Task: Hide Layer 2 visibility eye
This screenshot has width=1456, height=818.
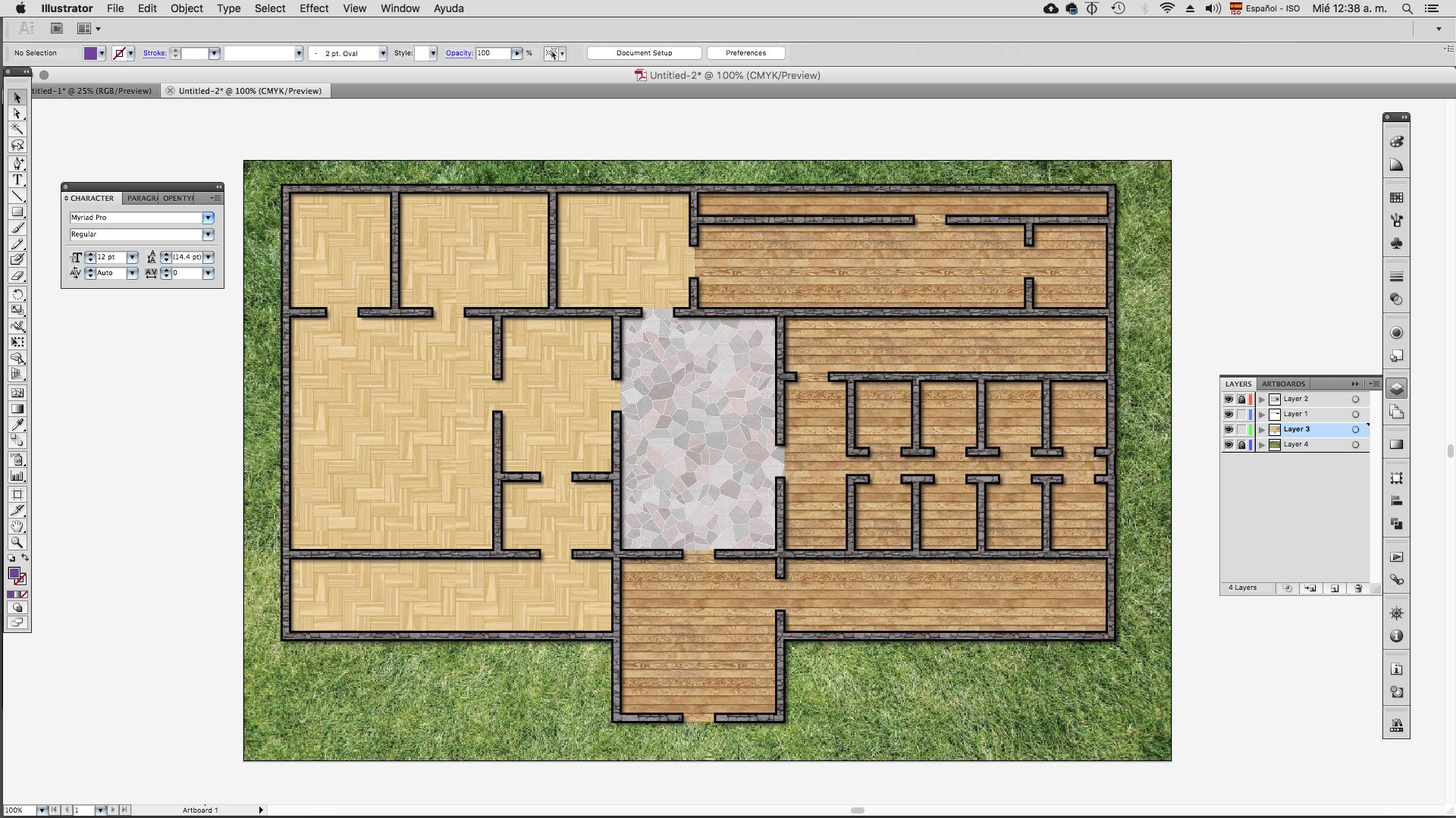Action: coord(1228,400)
